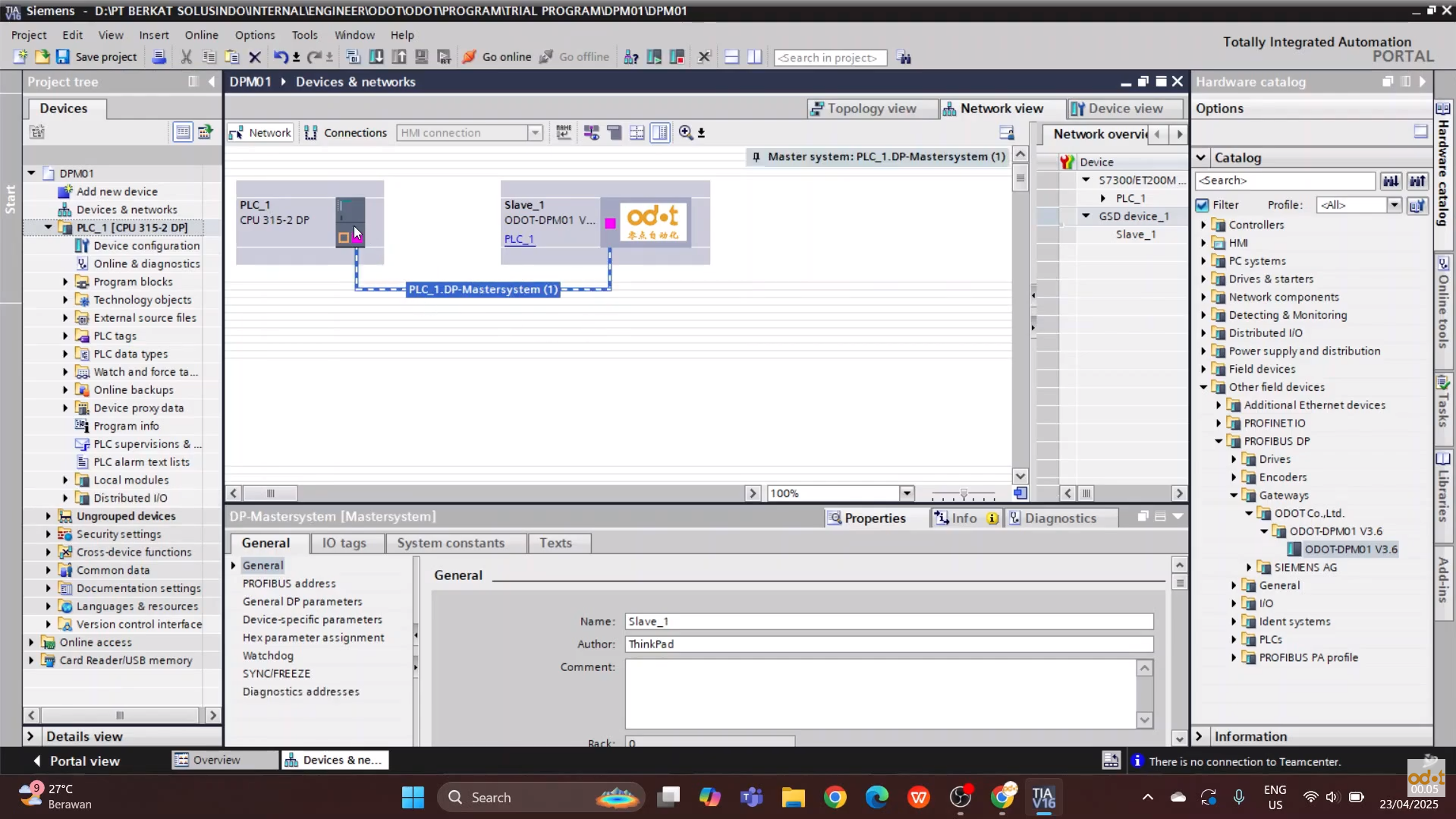This screenshot has height=819, width=1456.
Task: Click the Print toolbar icon
Action: (159, 57)
